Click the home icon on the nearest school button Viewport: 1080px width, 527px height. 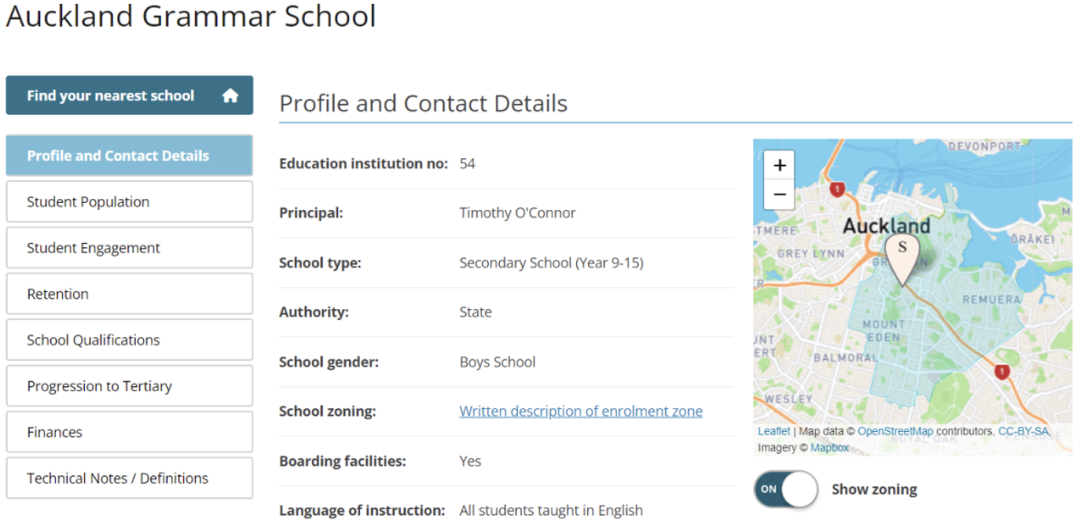[230, 96]
